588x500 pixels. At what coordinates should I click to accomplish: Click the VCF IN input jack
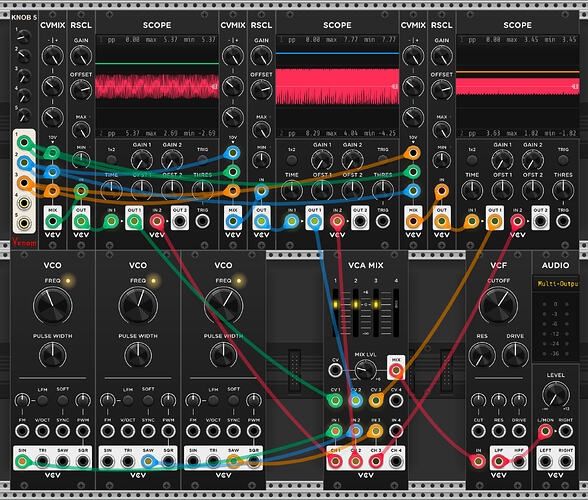coord(478,461)
